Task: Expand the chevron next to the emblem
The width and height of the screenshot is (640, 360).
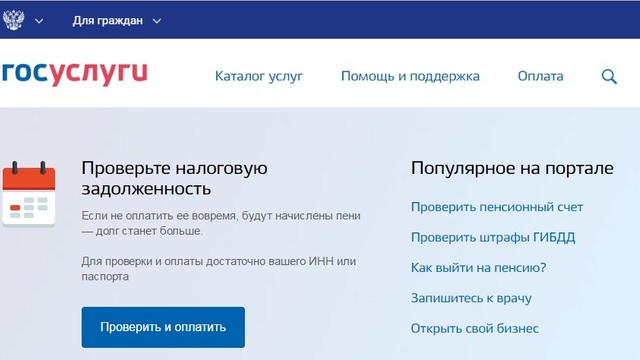Action: (39, 21)
